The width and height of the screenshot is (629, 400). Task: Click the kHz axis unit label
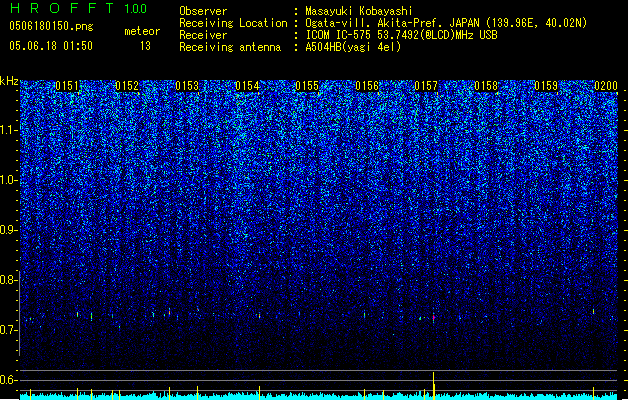pyautogui.click(x=9, y=81)
